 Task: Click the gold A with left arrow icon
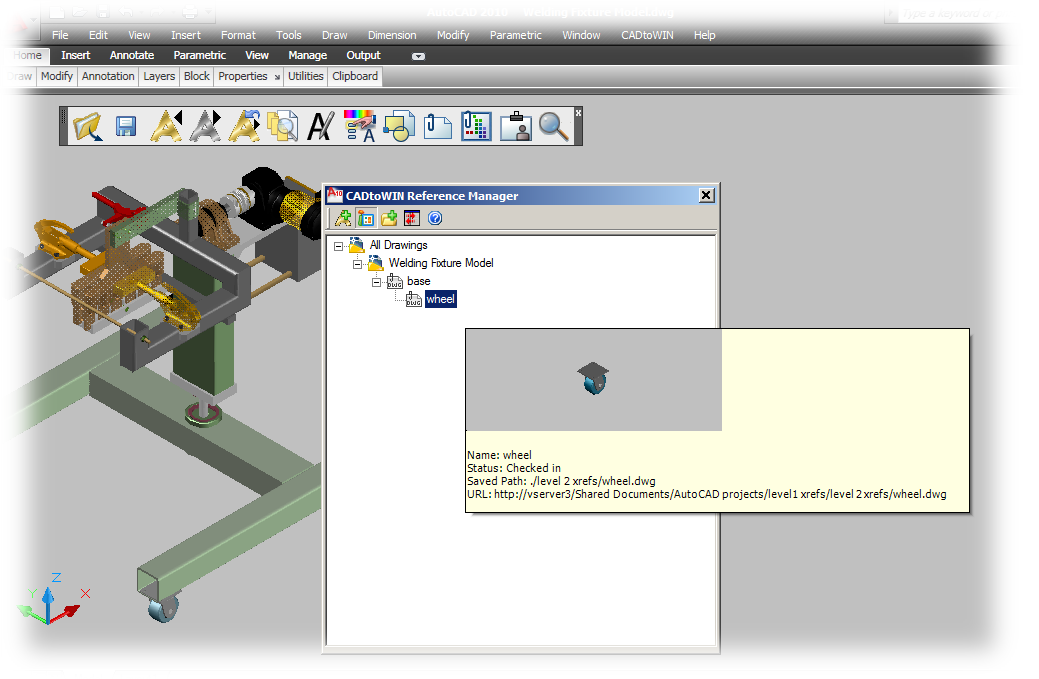click(x=166, y=126)
